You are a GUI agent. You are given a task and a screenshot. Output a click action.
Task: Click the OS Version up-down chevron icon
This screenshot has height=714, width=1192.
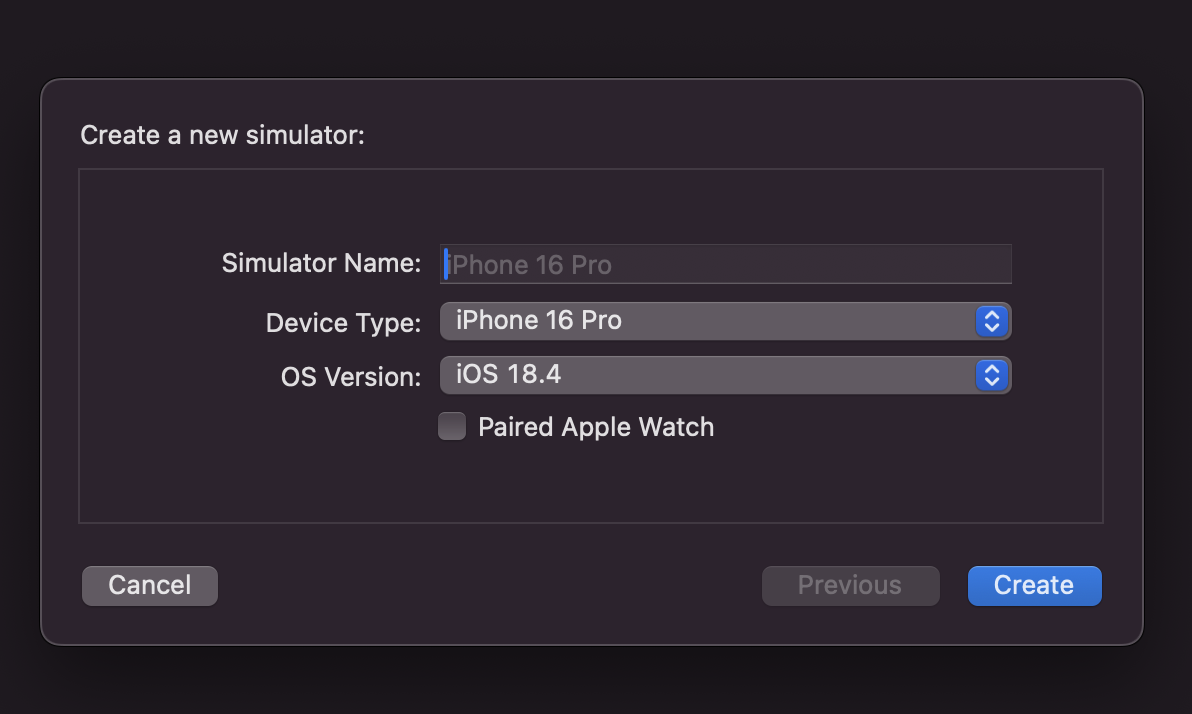coord(991,375)
